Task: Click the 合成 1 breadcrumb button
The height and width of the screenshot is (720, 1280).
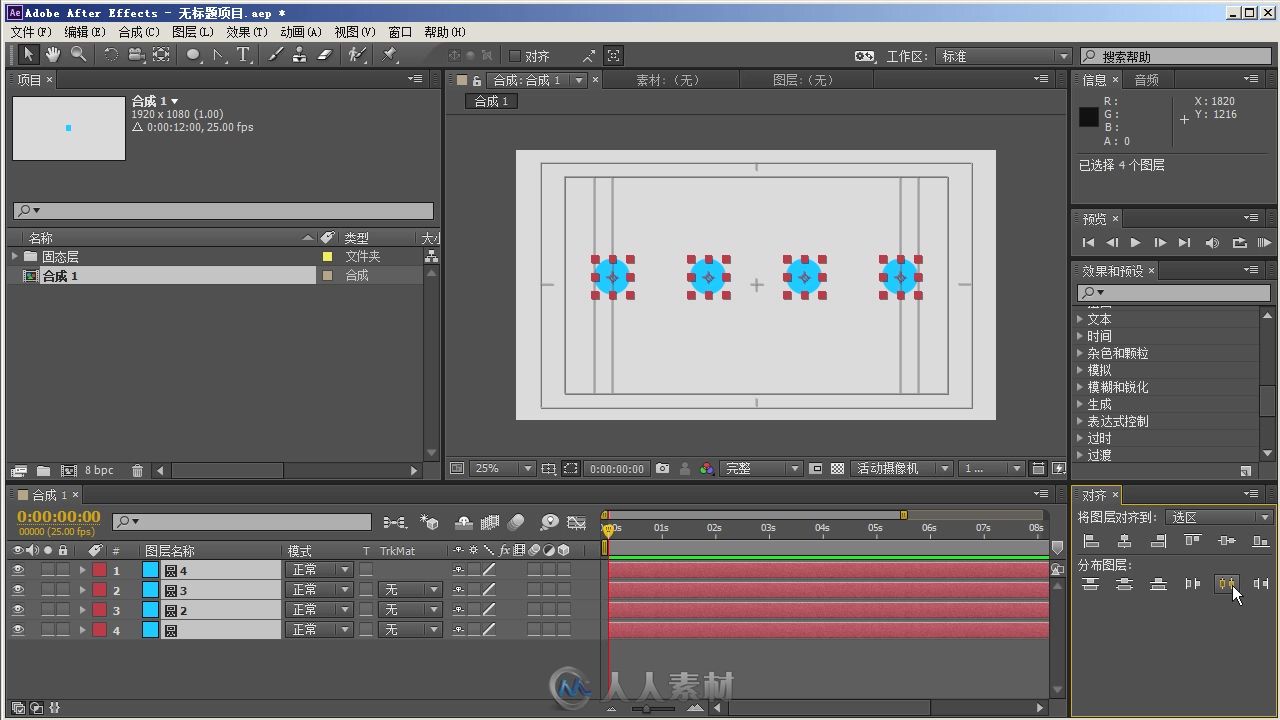Action: (x=491, y=101)
